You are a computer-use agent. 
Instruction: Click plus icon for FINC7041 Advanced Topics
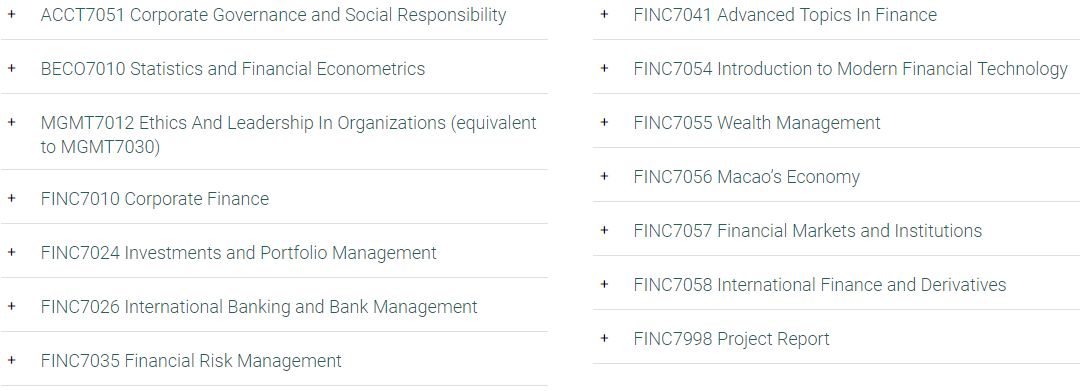click(x=605, y=14)
